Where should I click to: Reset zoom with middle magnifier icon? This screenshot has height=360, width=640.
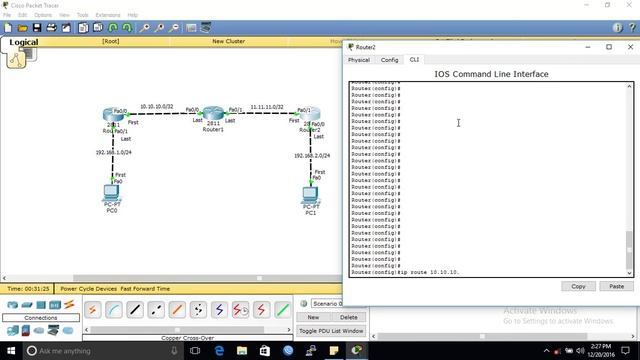[159, 28]
